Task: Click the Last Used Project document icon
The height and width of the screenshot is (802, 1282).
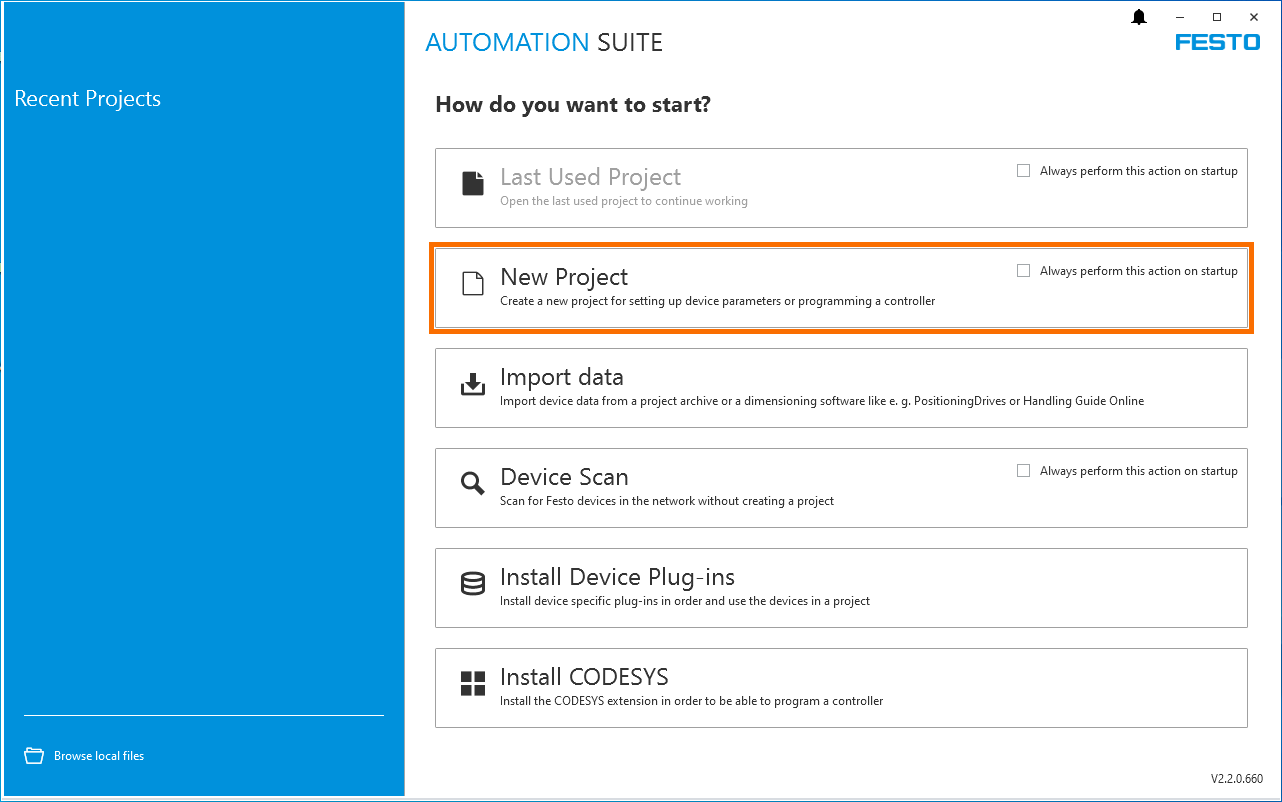Action: click(x=472, y=184)
